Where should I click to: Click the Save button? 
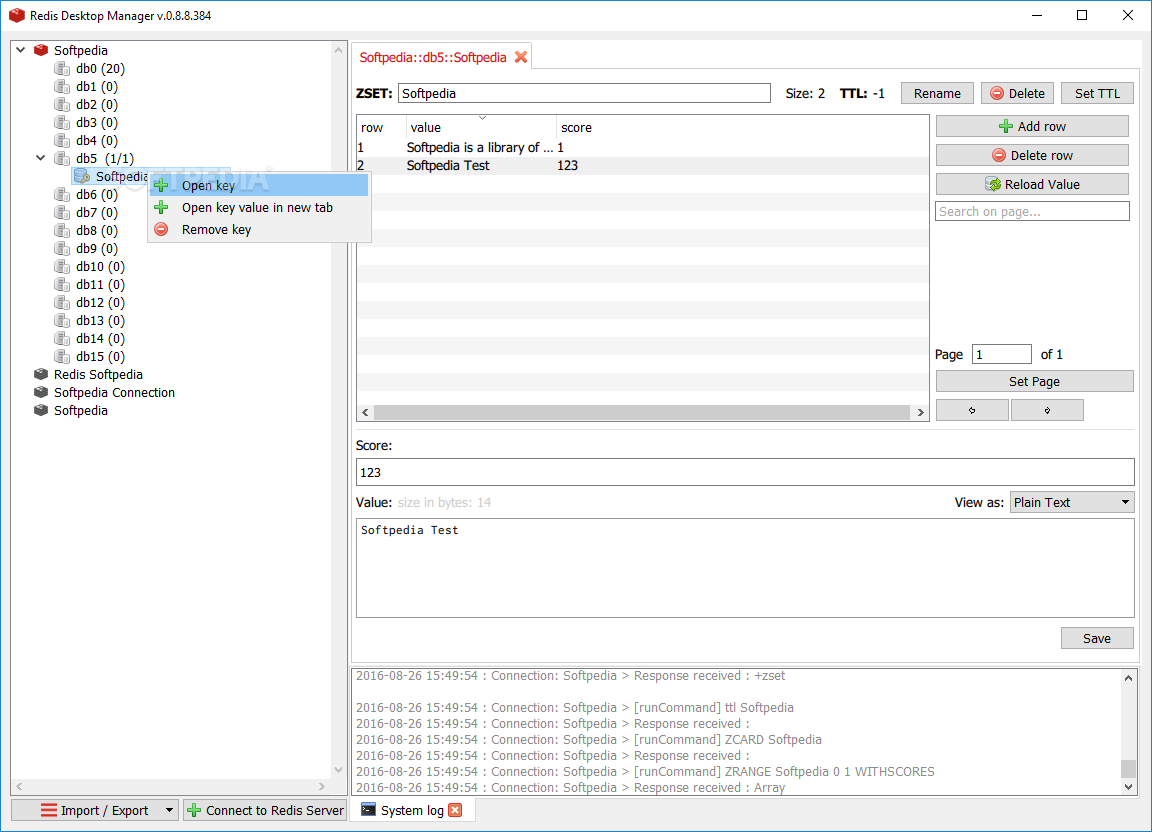[x=1097, y=639]
